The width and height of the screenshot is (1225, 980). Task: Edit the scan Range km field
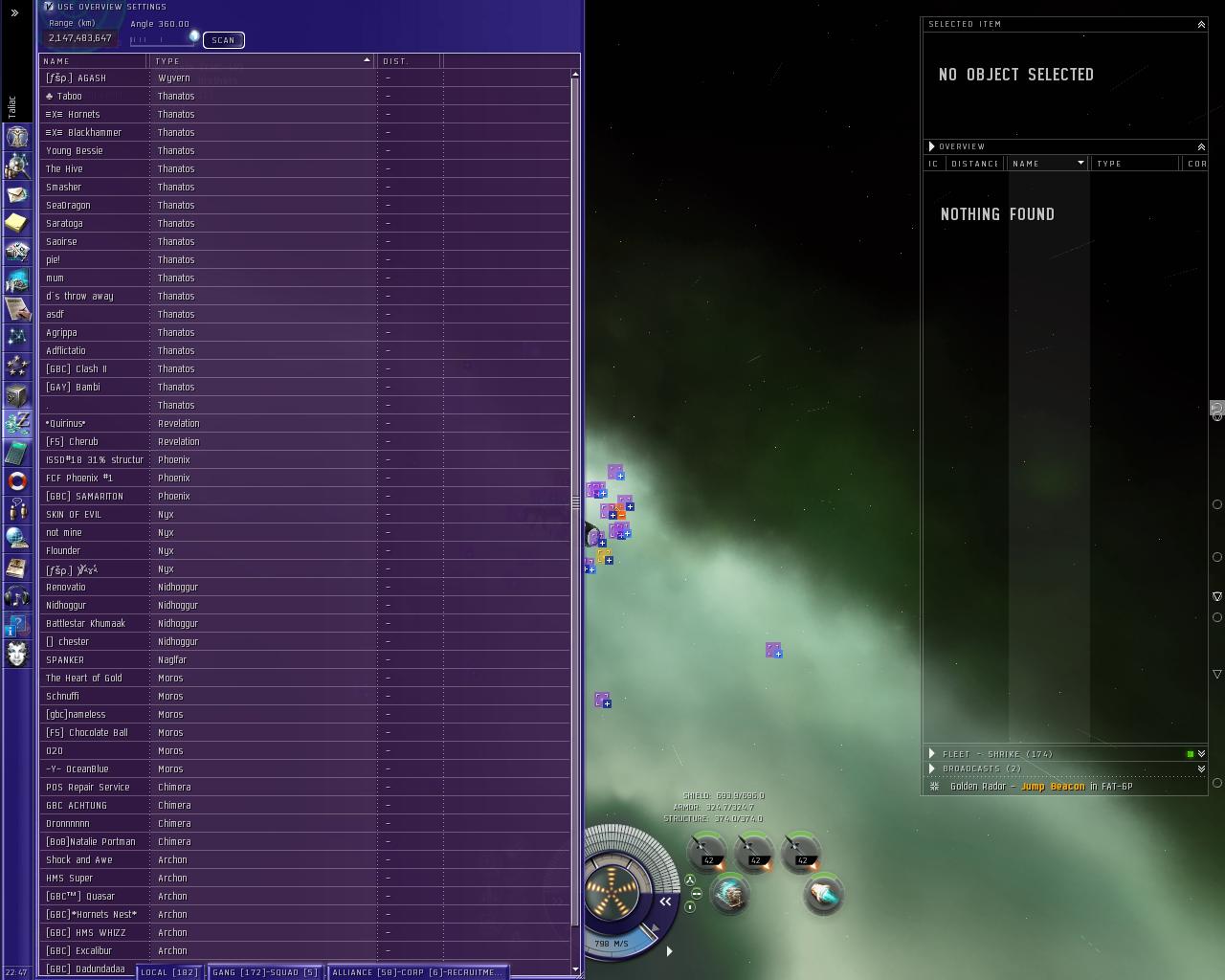coord(80,38)
